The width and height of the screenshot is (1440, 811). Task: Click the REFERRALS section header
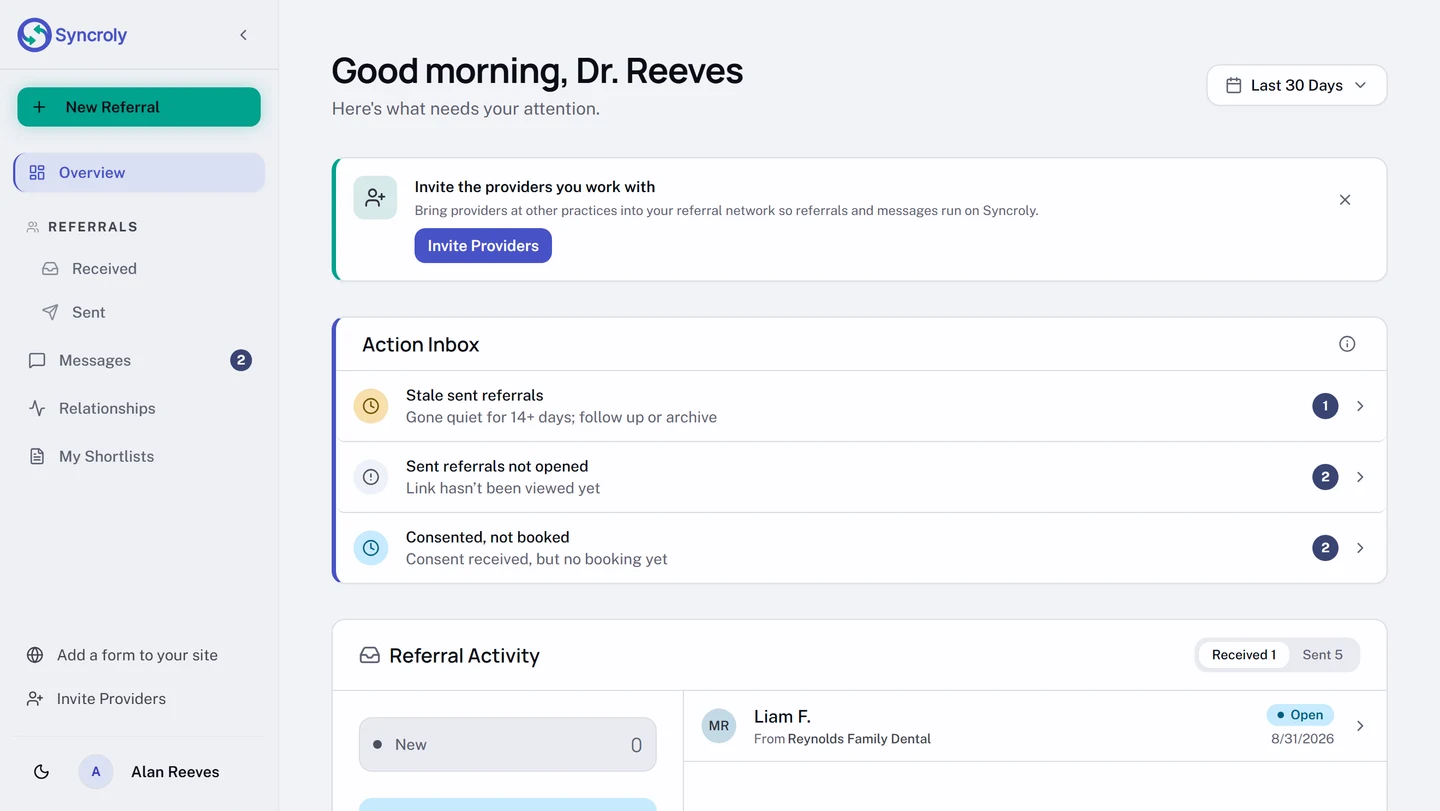coord(93,227)
